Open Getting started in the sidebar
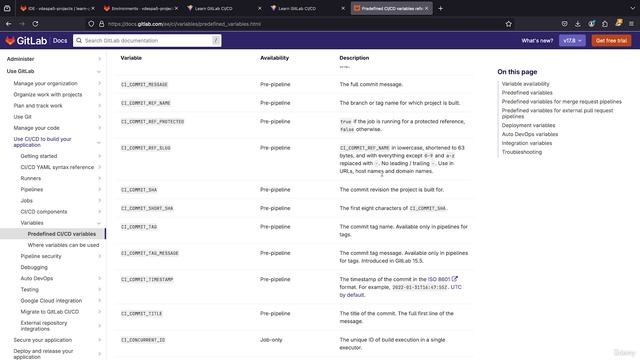 tap(39, 156)
